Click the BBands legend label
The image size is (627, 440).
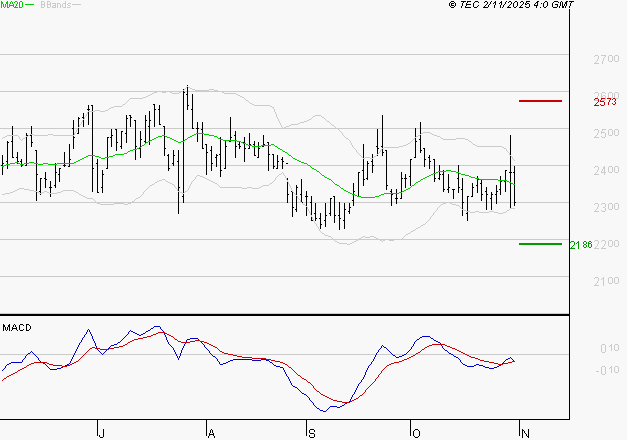[x=56, y=5]
